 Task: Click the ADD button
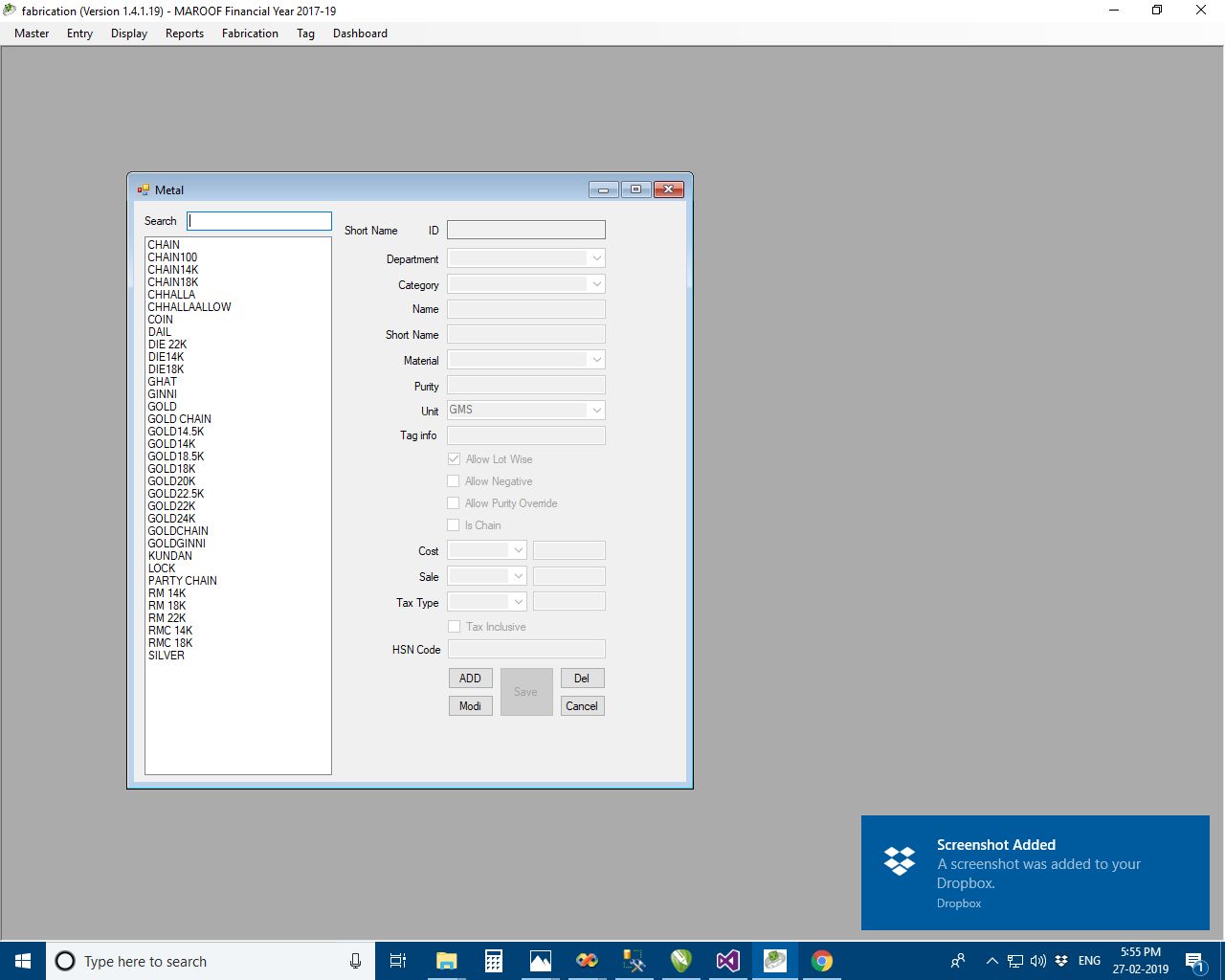pyautogui.click(x=470, y=679)
